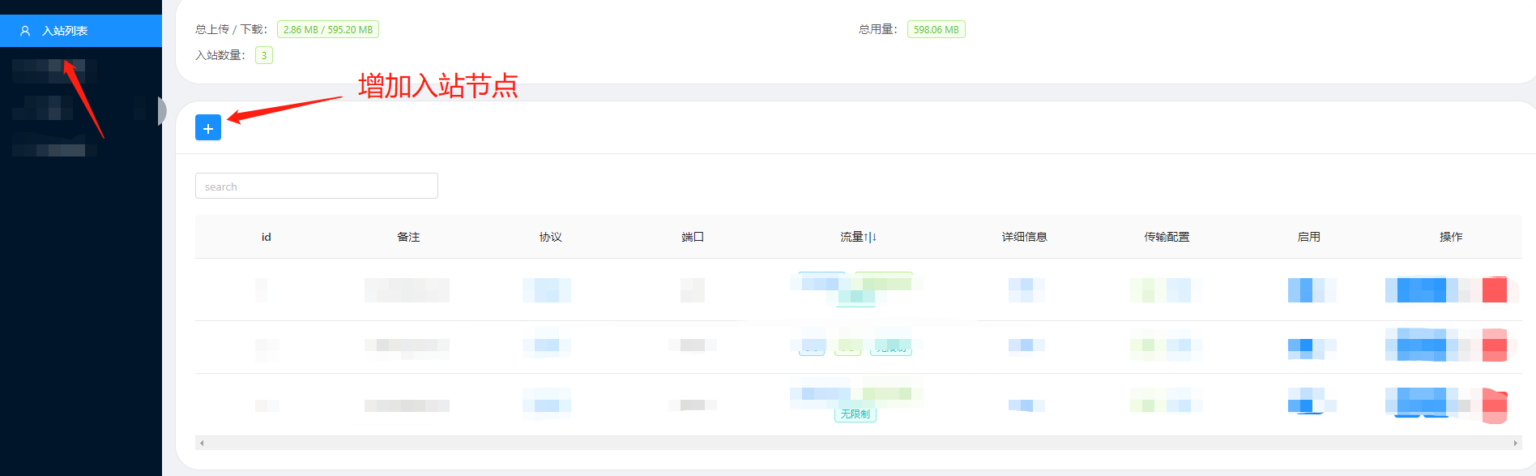Click the left arrow of horizontal scrollbar
This screenshot has height=476, width=1536.
tap(200, 442)
